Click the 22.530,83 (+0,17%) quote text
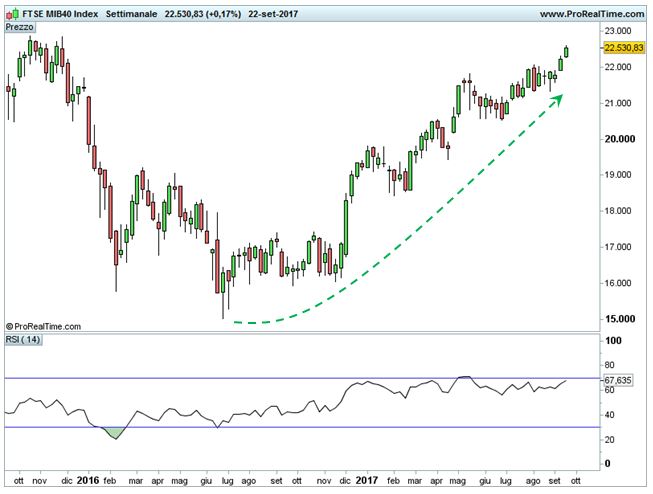The width and height of the screenshot is (653, 494). (203, 14)
